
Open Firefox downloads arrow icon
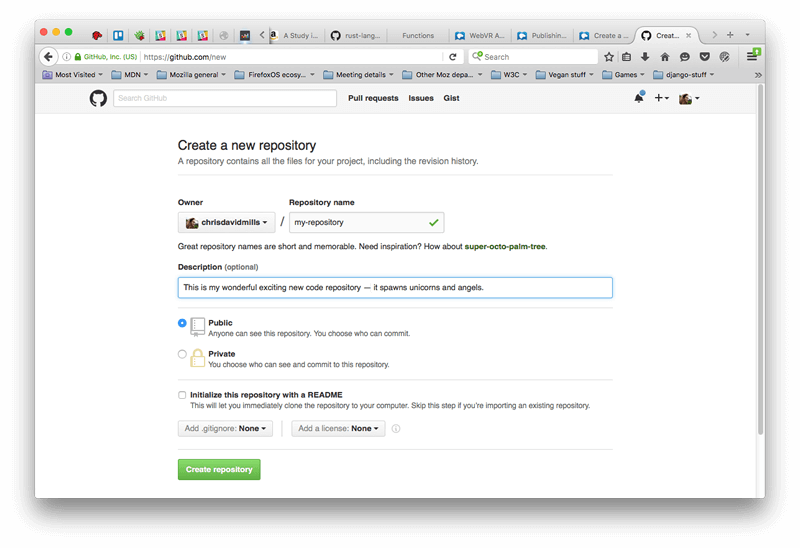[646, 57]
